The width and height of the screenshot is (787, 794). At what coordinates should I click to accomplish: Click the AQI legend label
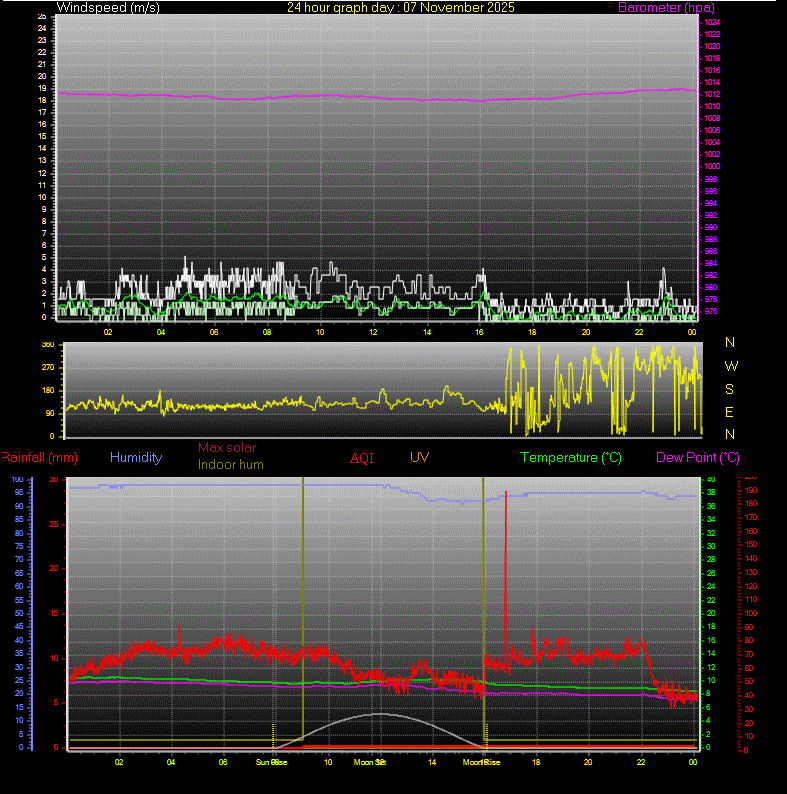click(362, 458)
